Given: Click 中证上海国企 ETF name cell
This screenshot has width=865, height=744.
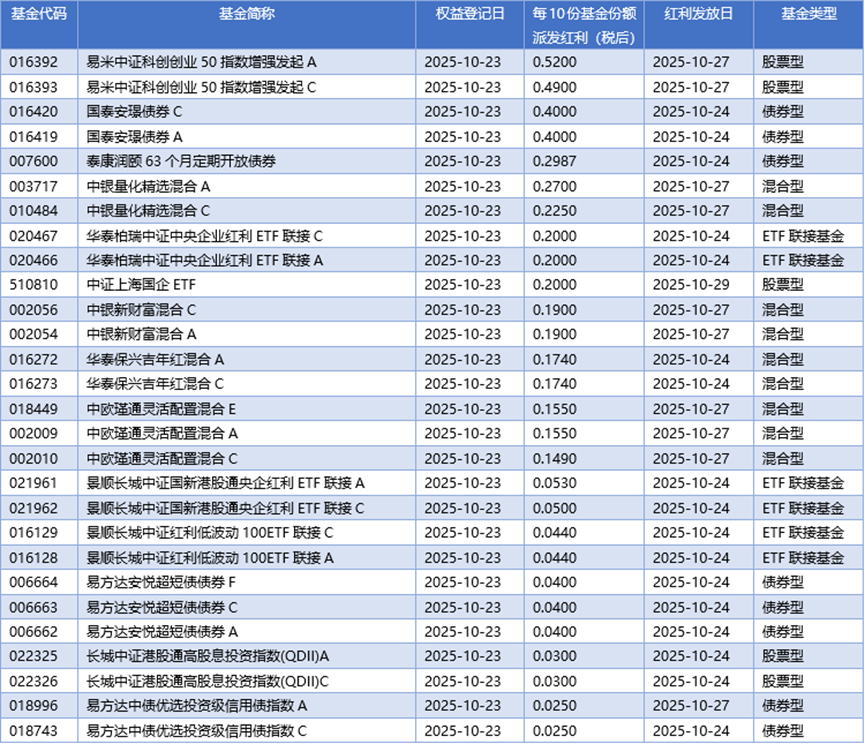Looking at the screenshot, I should [141, 285].
